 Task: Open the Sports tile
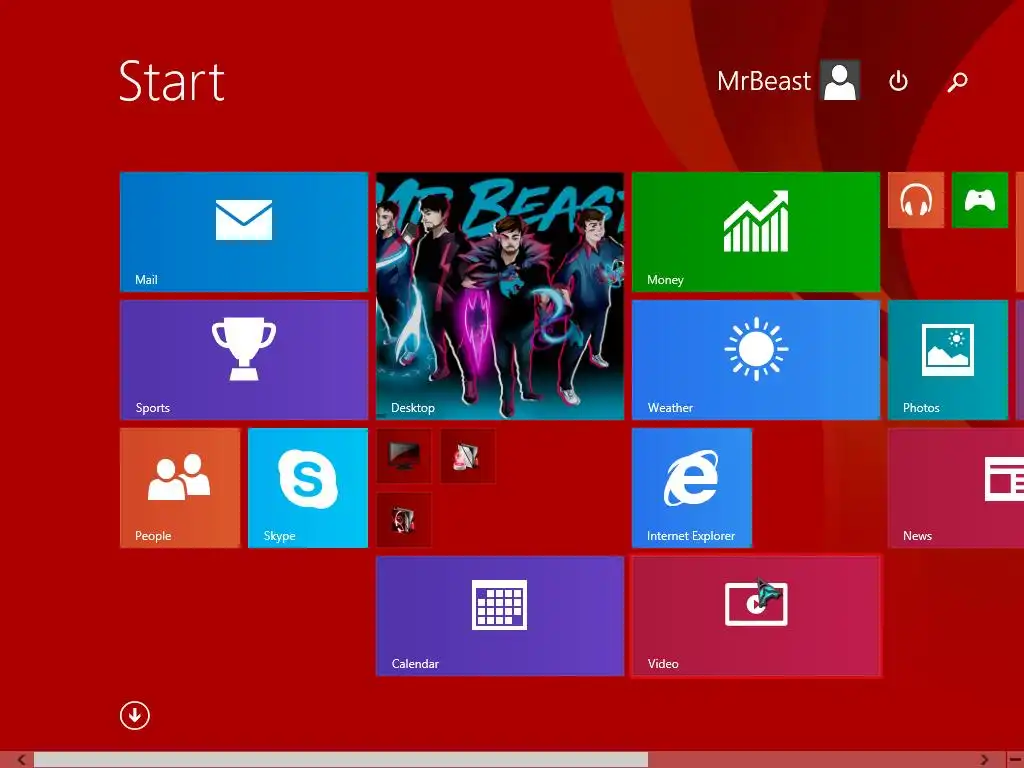click(x=244, y=360)
